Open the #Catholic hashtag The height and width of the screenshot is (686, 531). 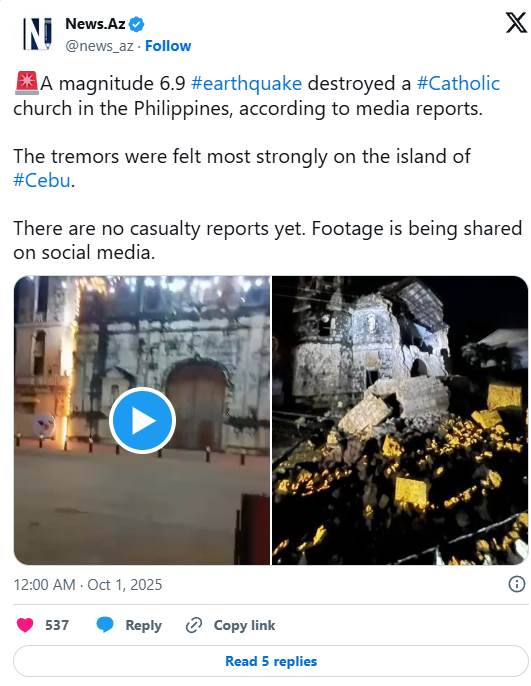[x=458, y=84]
